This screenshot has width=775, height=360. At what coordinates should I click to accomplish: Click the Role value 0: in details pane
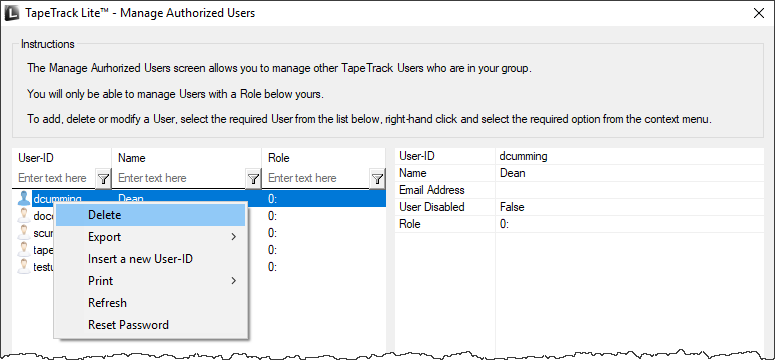[504, 224]
